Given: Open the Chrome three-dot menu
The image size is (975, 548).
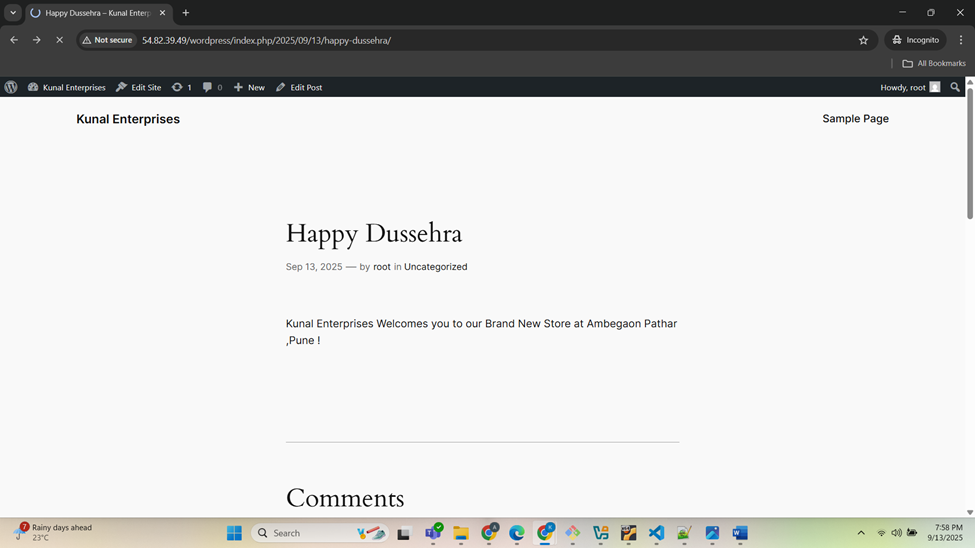Looking at the screenshot, I should [960, 40].
